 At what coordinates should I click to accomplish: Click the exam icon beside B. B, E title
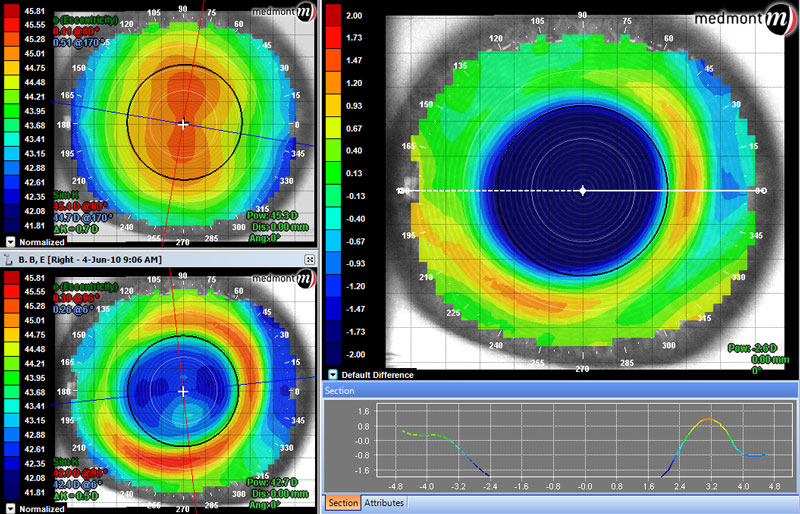pos(8,259)
